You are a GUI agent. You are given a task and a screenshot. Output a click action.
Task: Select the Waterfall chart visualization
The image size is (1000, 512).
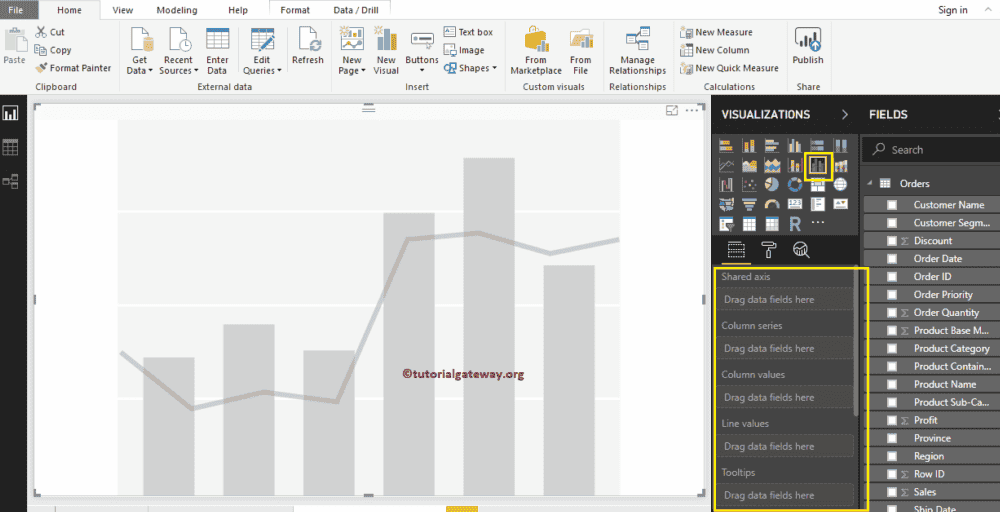(x=726, y=185)
